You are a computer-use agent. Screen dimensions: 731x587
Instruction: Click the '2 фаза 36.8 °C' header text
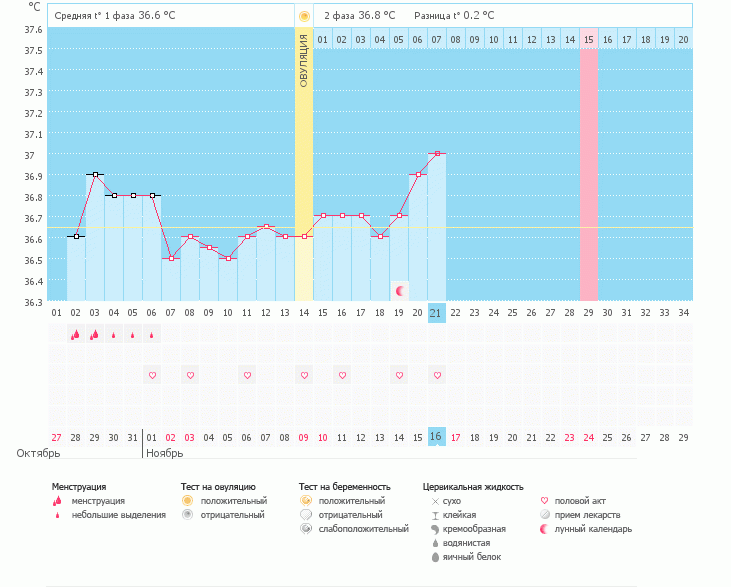359,16
